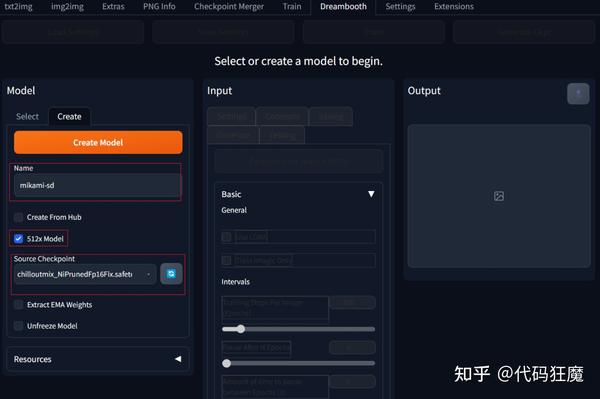Enable Extract EMA Weights checkbox
The height and width of the screenshot is (399, 600).
(x=18, y=305)
